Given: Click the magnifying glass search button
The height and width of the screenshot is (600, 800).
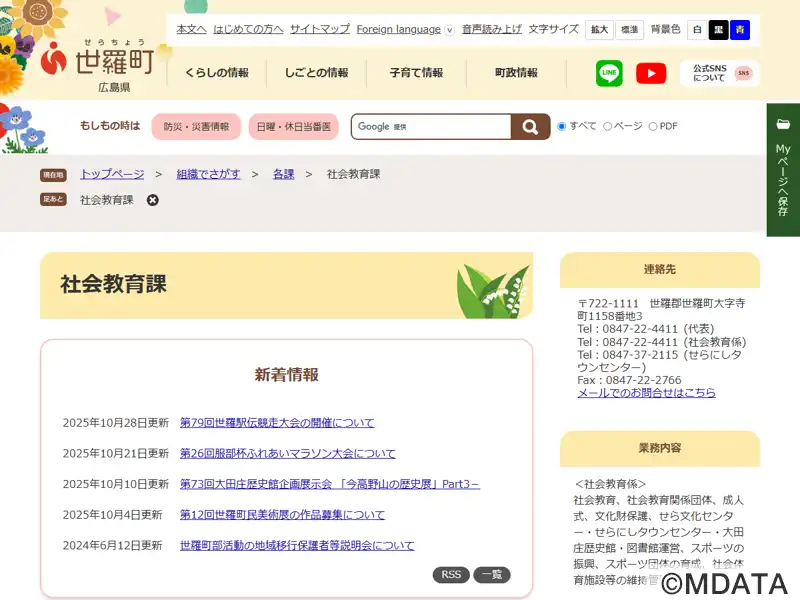Looking at the screenshot, I should [530, 127].
